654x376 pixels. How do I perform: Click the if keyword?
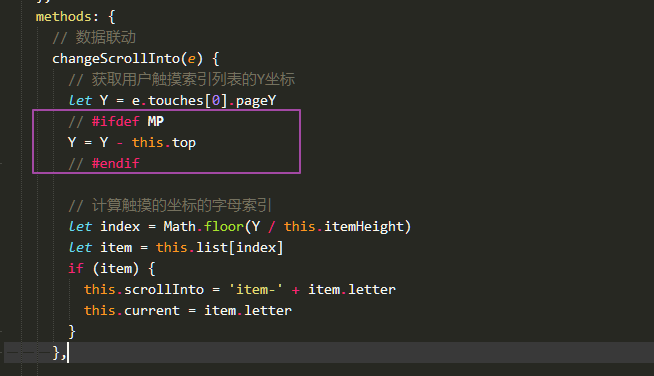click(76, 268)
